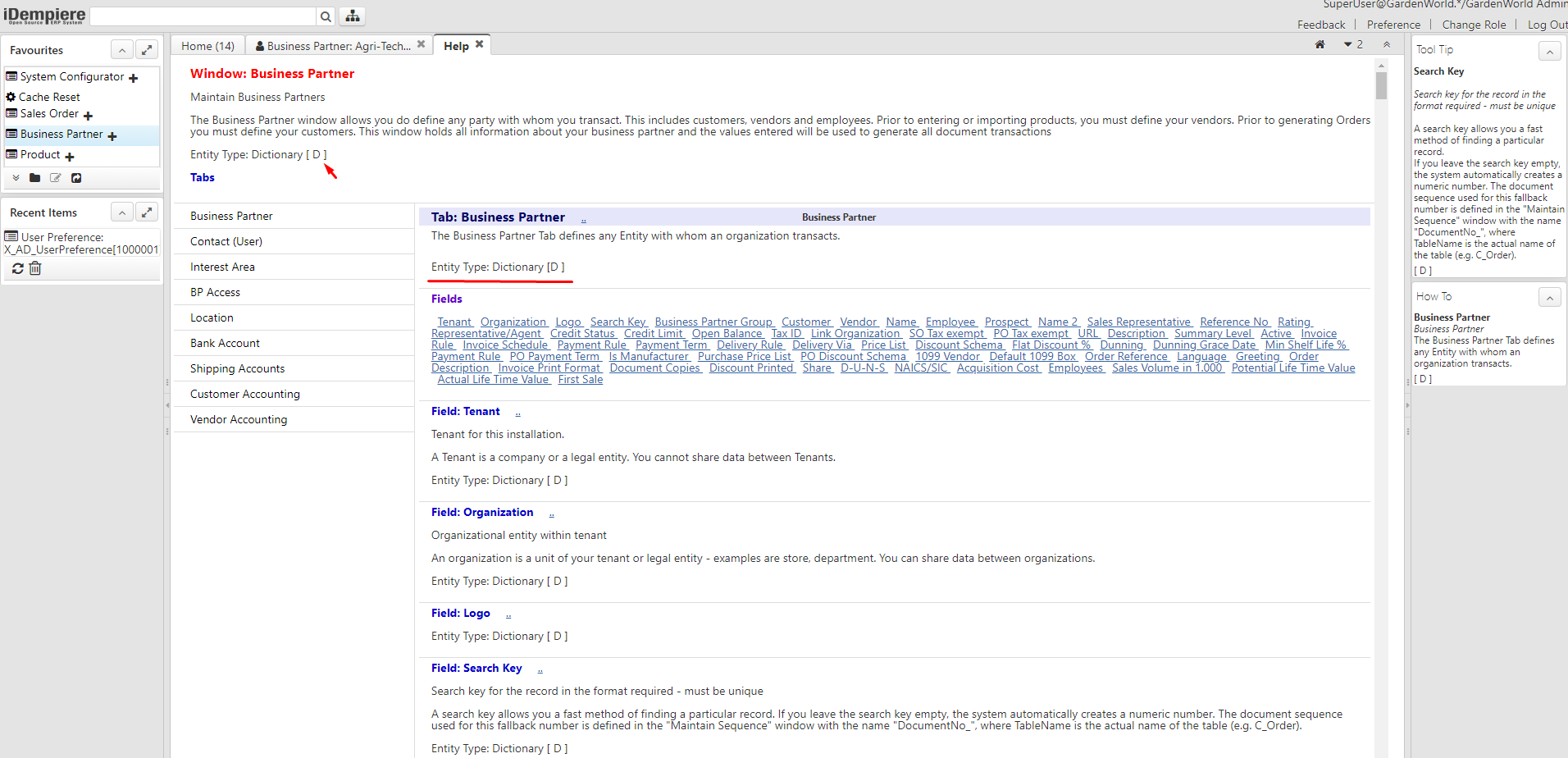Switch to the Home (14) tab
Screen dimensions: 1568x758
point(207,45)
